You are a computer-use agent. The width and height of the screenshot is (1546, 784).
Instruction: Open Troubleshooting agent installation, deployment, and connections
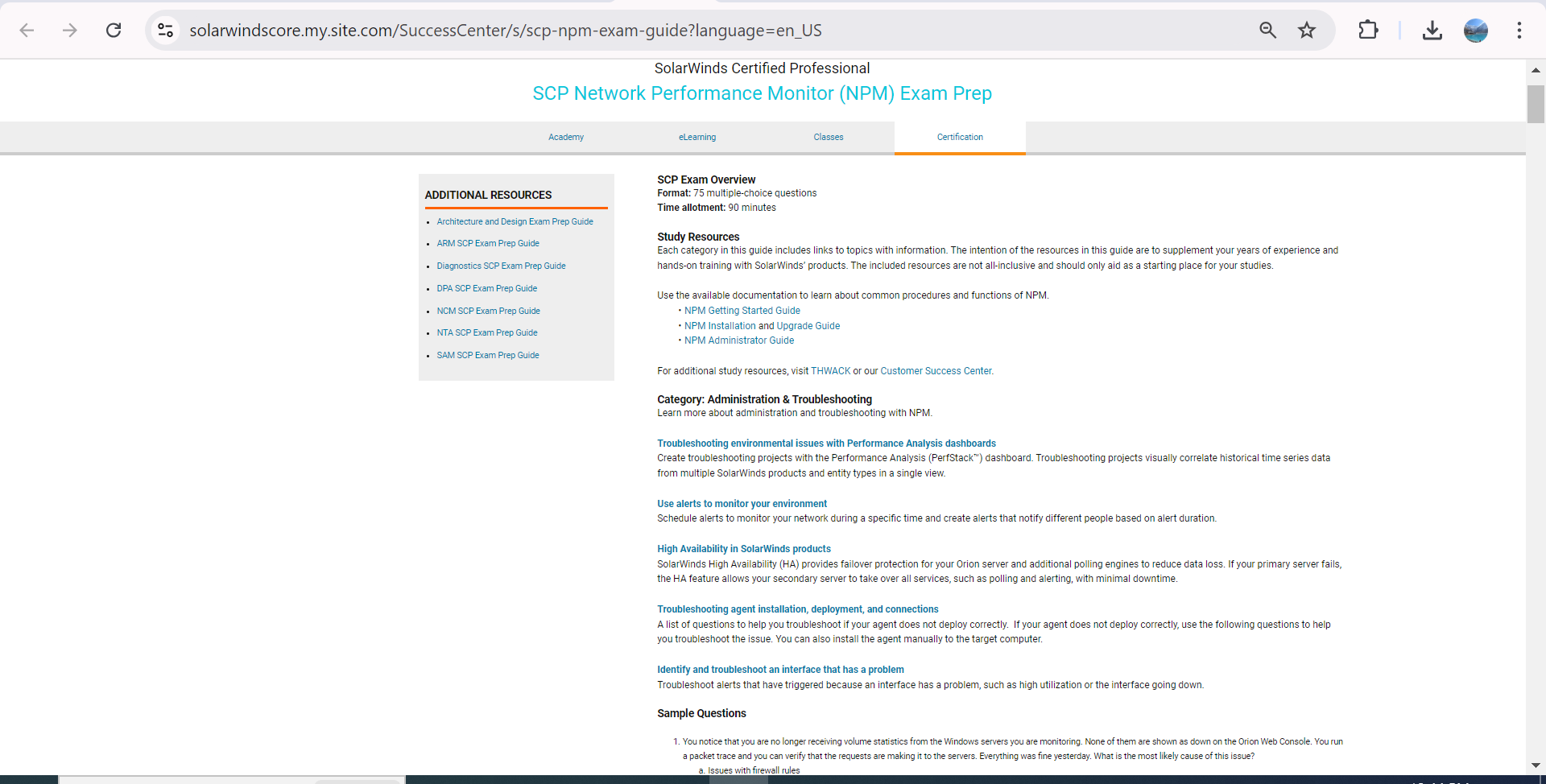tap(798, 609)
